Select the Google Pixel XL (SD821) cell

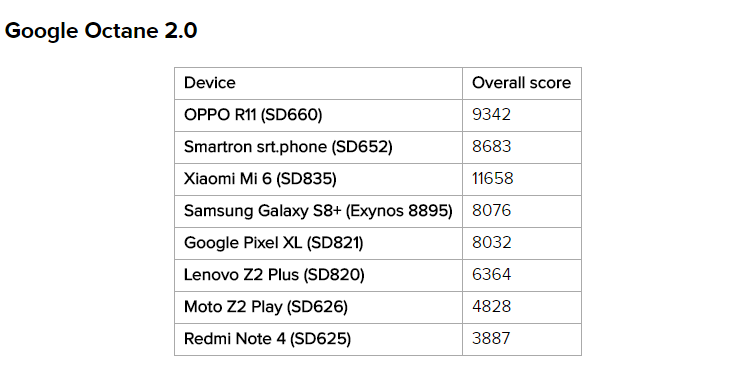click(319, 244)
